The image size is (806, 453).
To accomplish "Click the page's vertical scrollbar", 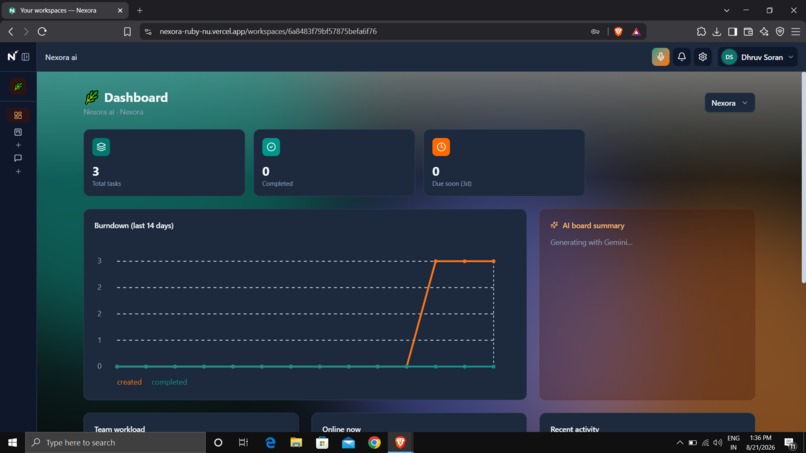I will tap(803, 177).
